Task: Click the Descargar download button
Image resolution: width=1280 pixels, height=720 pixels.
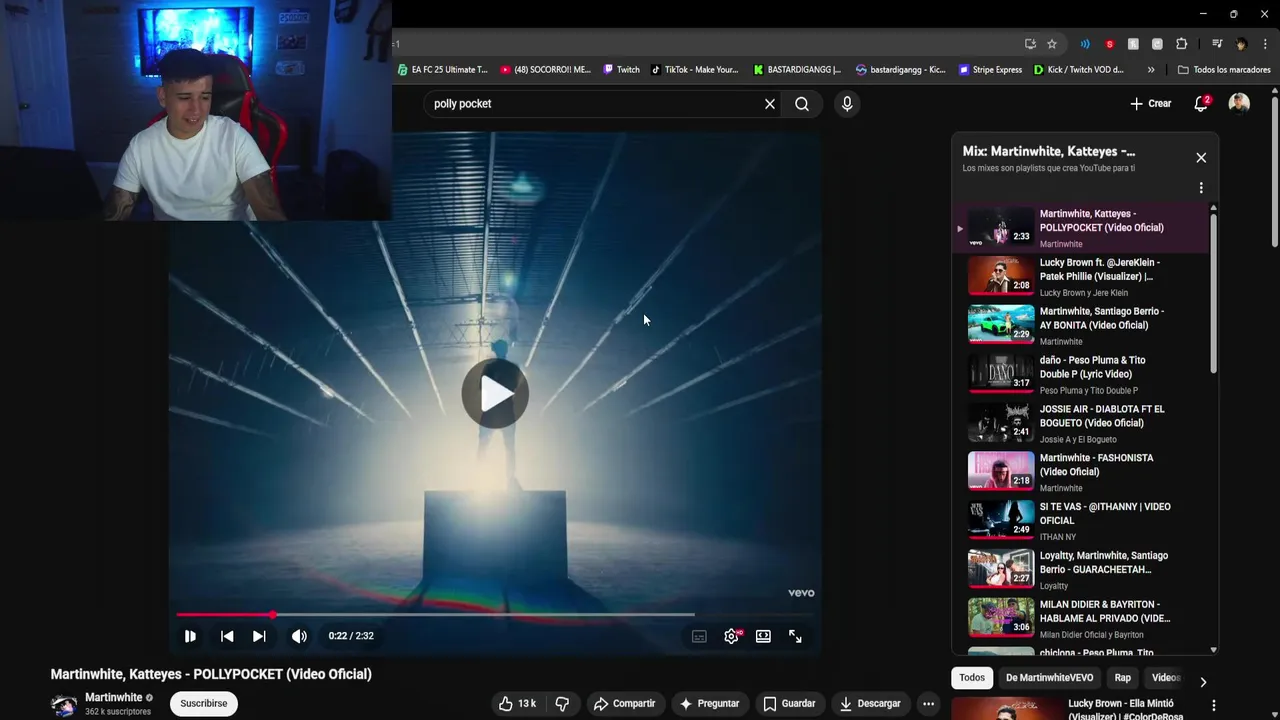Action: click(870, 704)
